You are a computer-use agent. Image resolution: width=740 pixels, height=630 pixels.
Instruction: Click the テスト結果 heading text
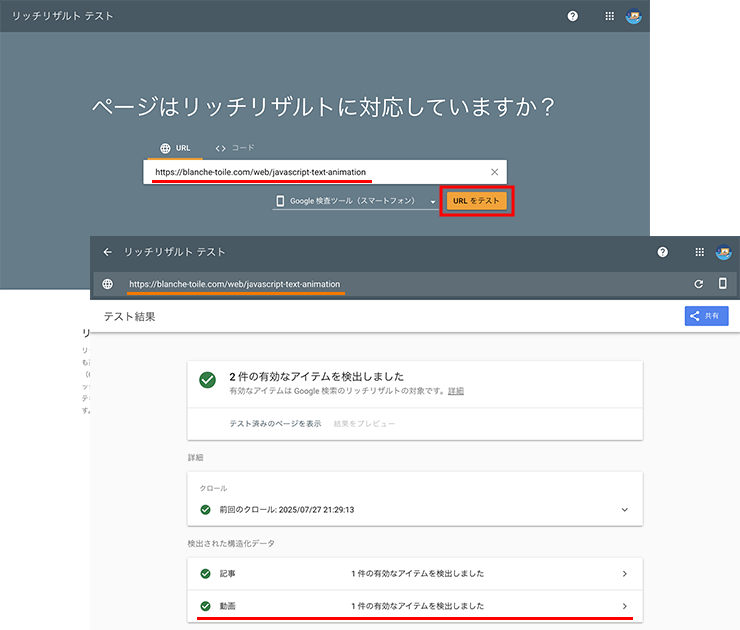(x=129, y=317)
